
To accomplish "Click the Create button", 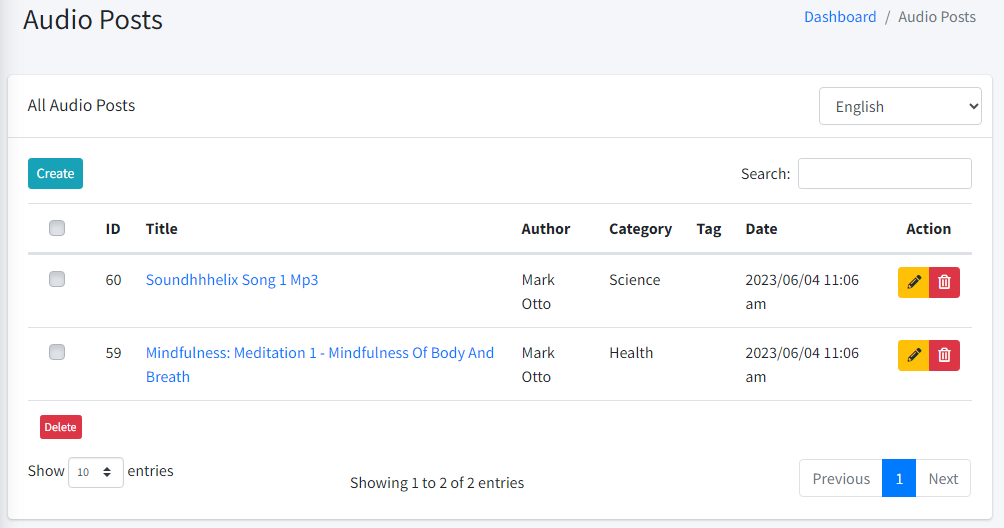I will click(x=55, y=173).
